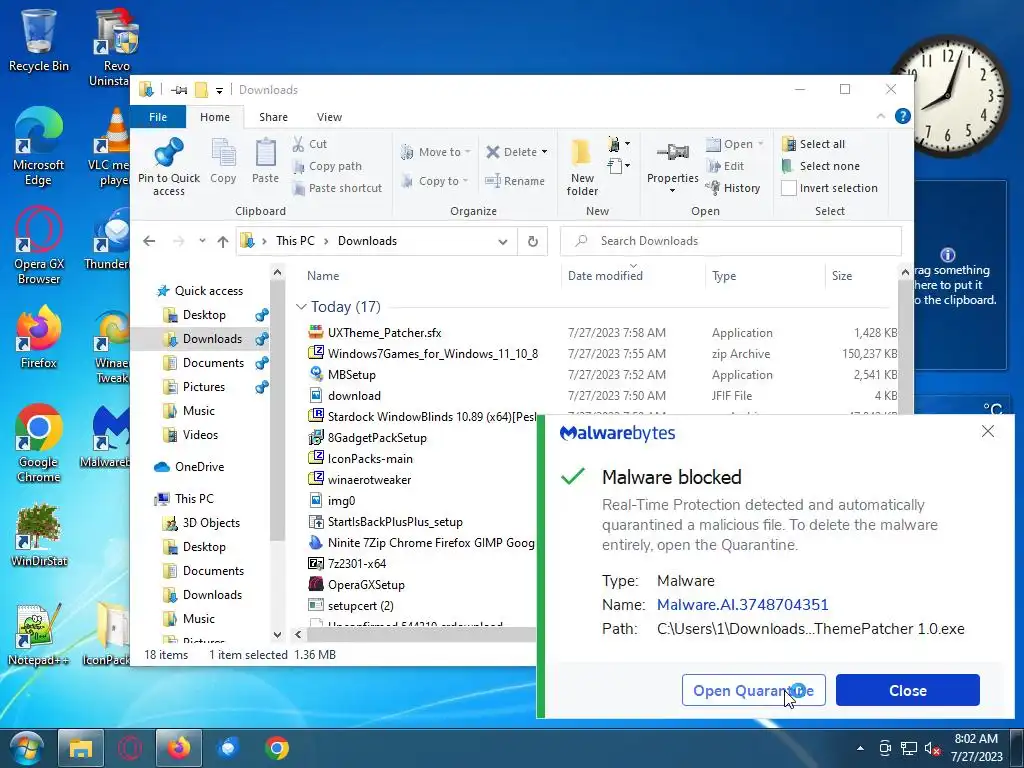The height and width of the screenshot is (768, 1024).
Task: Sort by the Date modified column header
Action: point(633,276)
